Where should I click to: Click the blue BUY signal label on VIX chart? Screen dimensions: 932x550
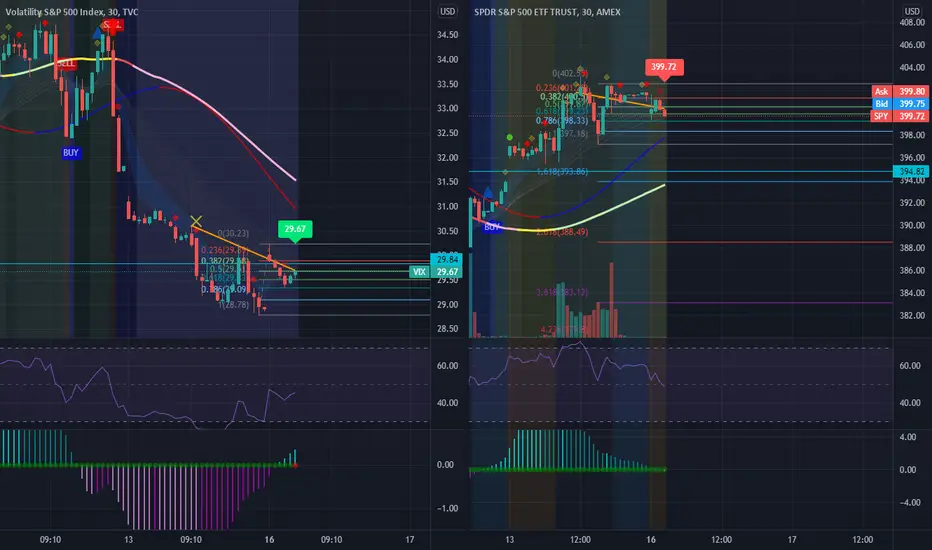pyautogui.click(x=71, y=153)
